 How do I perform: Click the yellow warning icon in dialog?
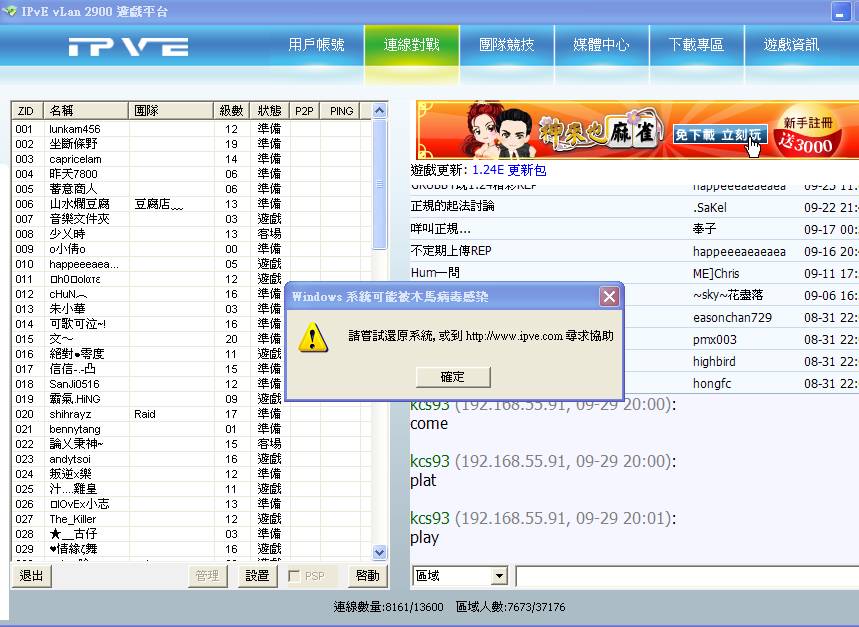[x=313, y=337]
